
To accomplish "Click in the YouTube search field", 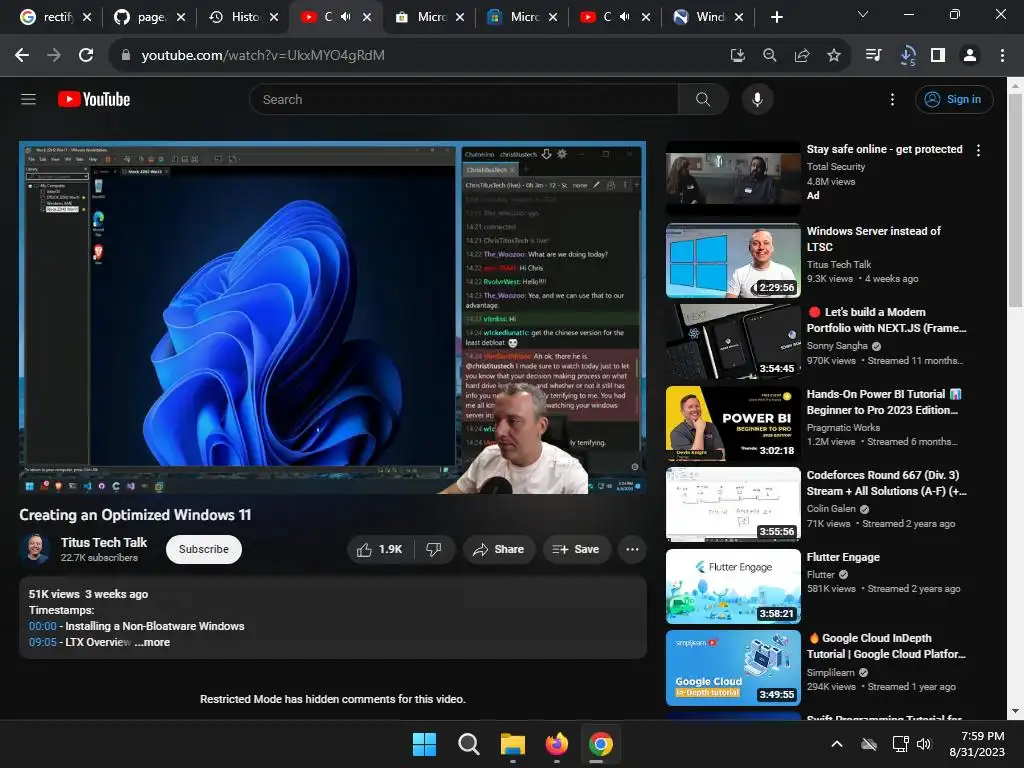I will click(x=464, y=99).
